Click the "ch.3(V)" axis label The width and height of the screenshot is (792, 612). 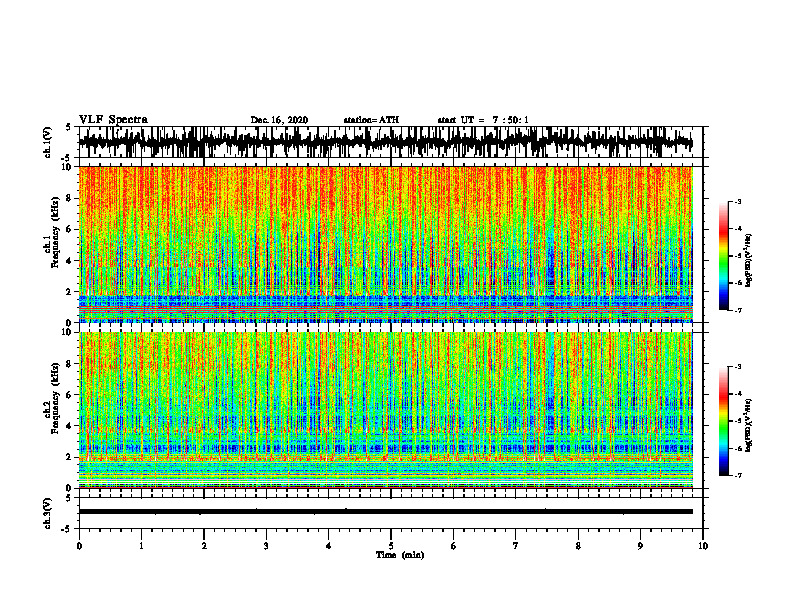pyautogui.click(x=48, y=514)
